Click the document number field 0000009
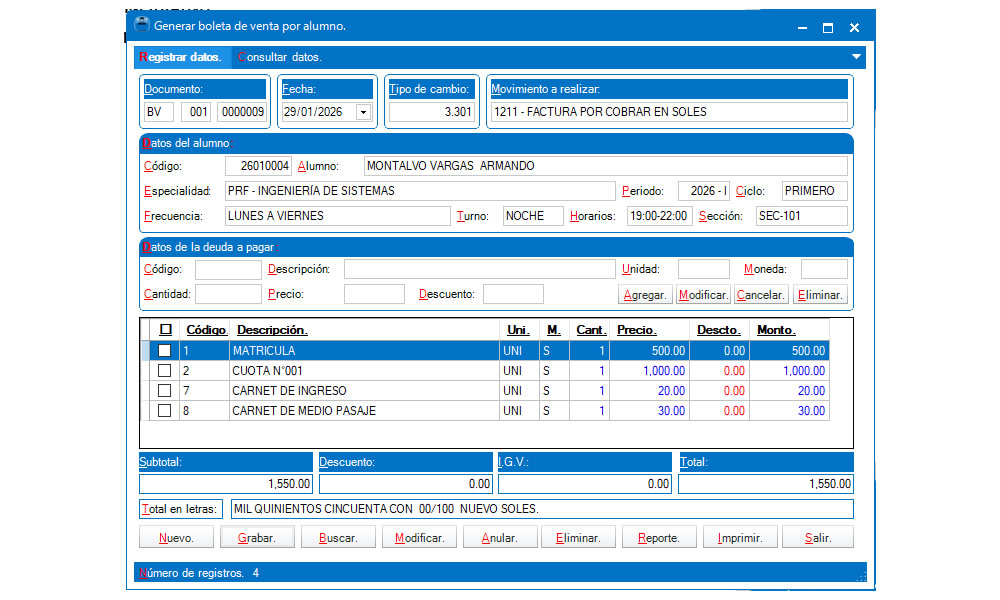Image resolution: width=1000 pixels, height=600 pixels. tap(242, 112)
